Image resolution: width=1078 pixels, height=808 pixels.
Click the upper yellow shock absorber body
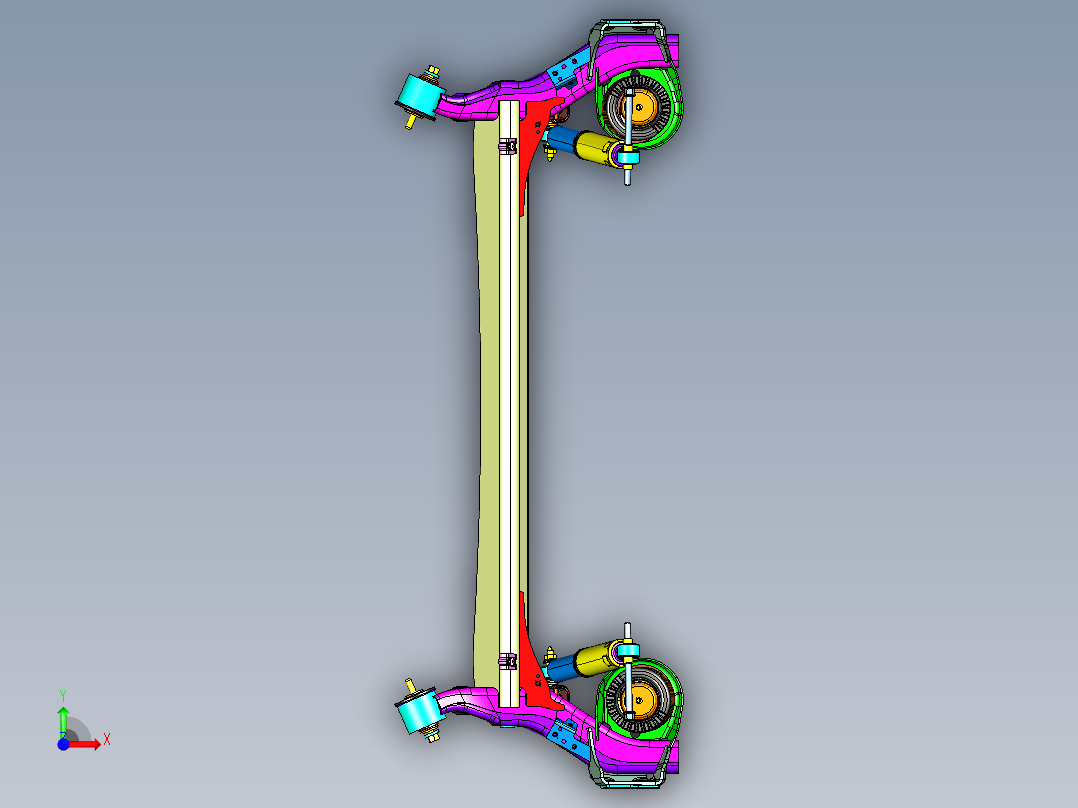coord(591,149)
